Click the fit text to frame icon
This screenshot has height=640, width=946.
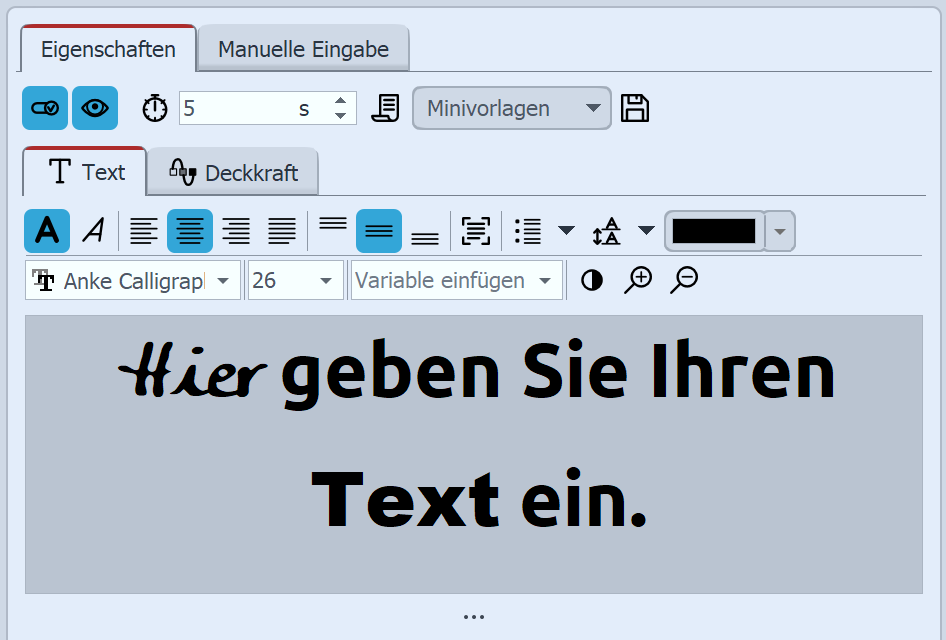[475, 231]
